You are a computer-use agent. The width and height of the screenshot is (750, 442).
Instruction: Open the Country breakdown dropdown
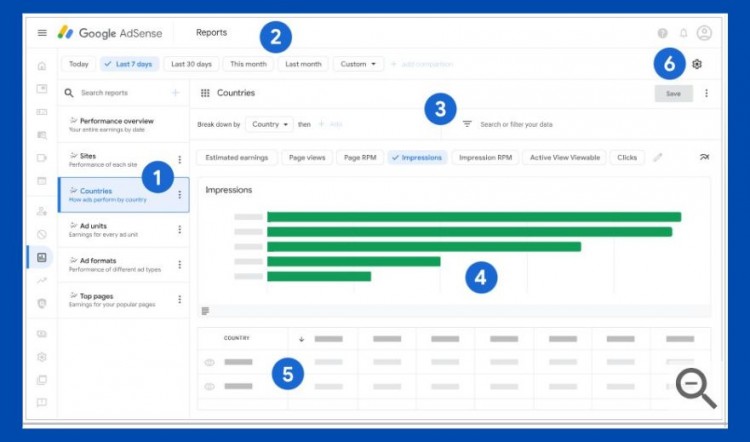pos(270,124)
